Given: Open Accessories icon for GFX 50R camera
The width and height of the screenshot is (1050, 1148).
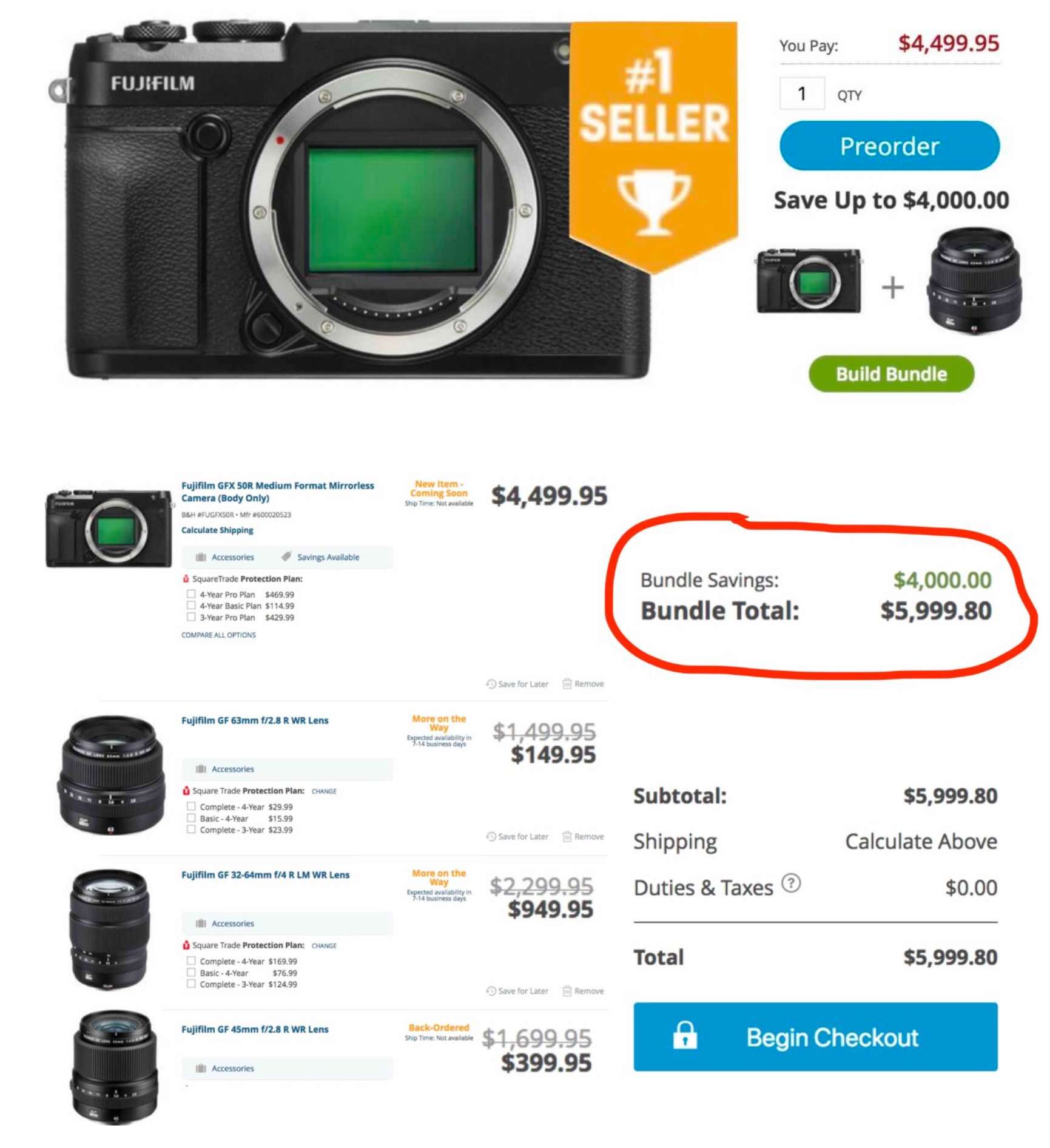Looking at the screenshot, I should tap(201, 557).
